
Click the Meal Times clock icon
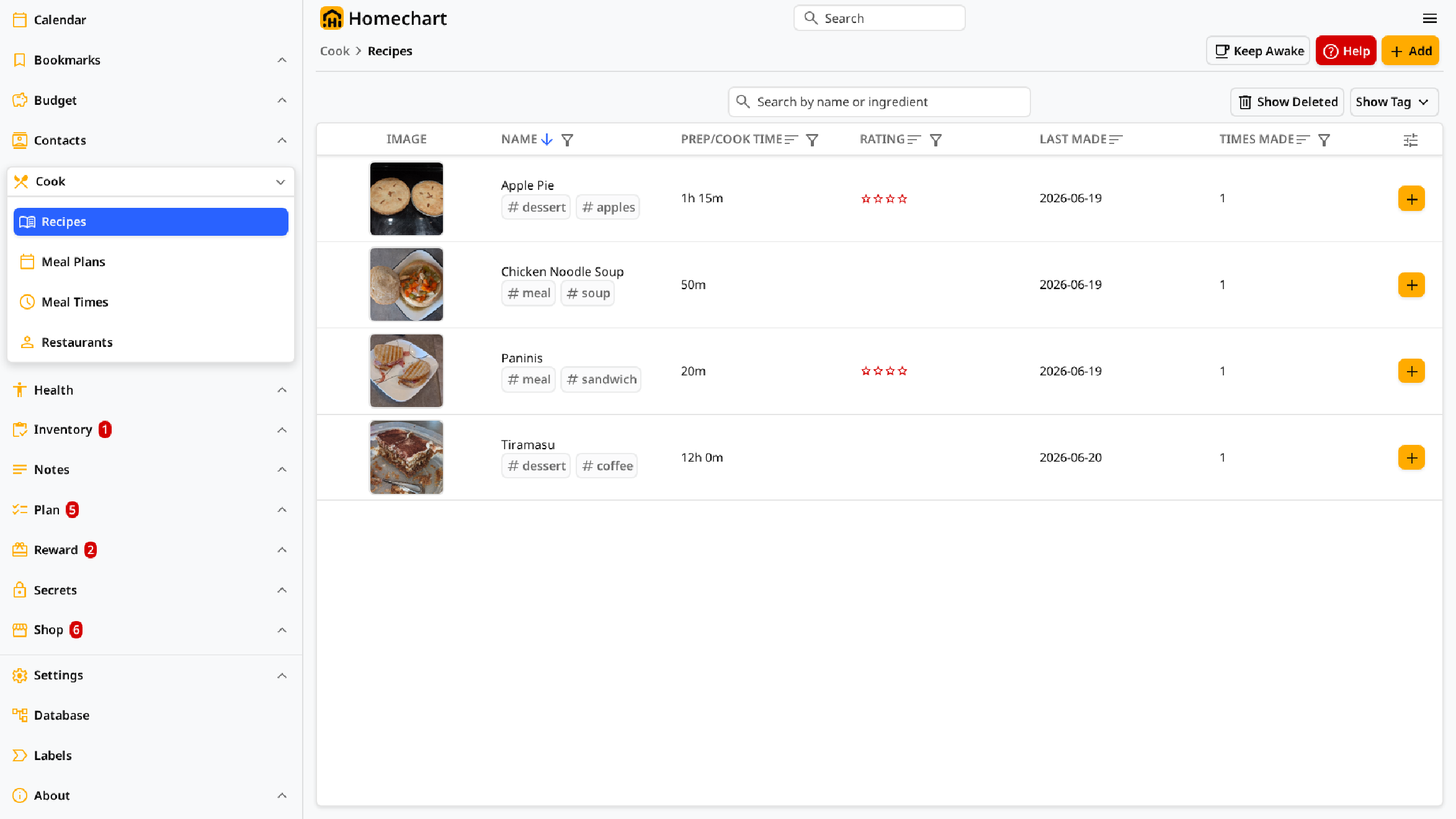(x=27, y=302)
